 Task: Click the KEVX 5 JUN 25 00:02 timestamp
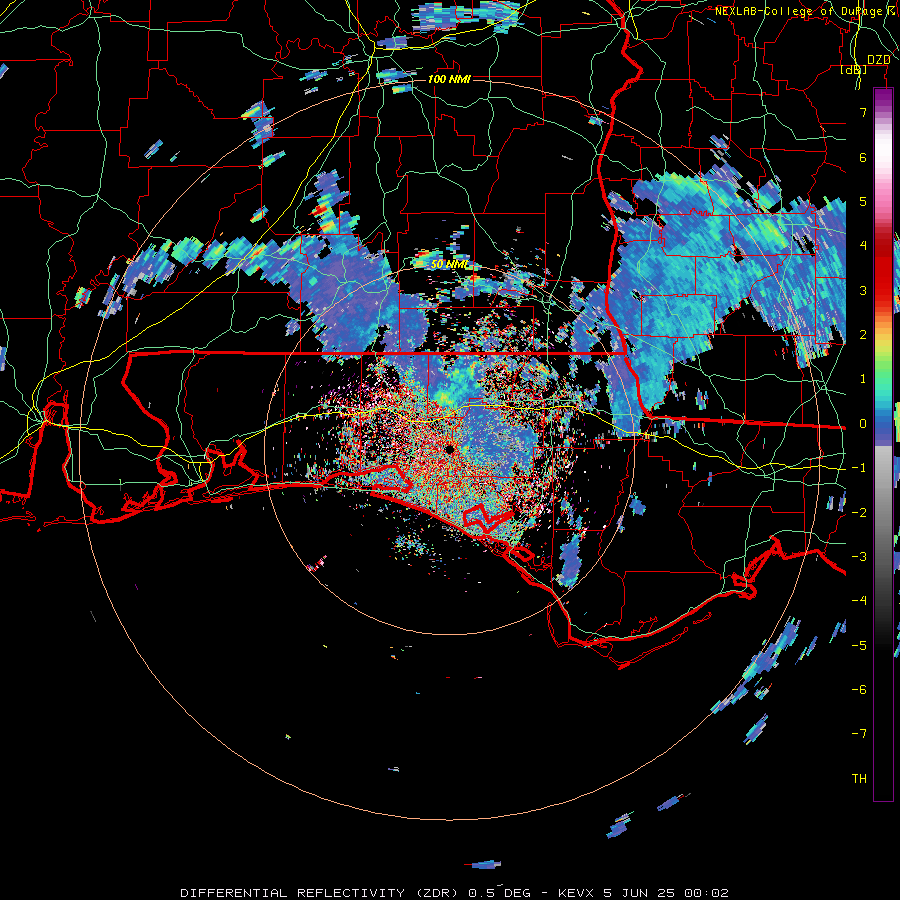click(643, 893)
